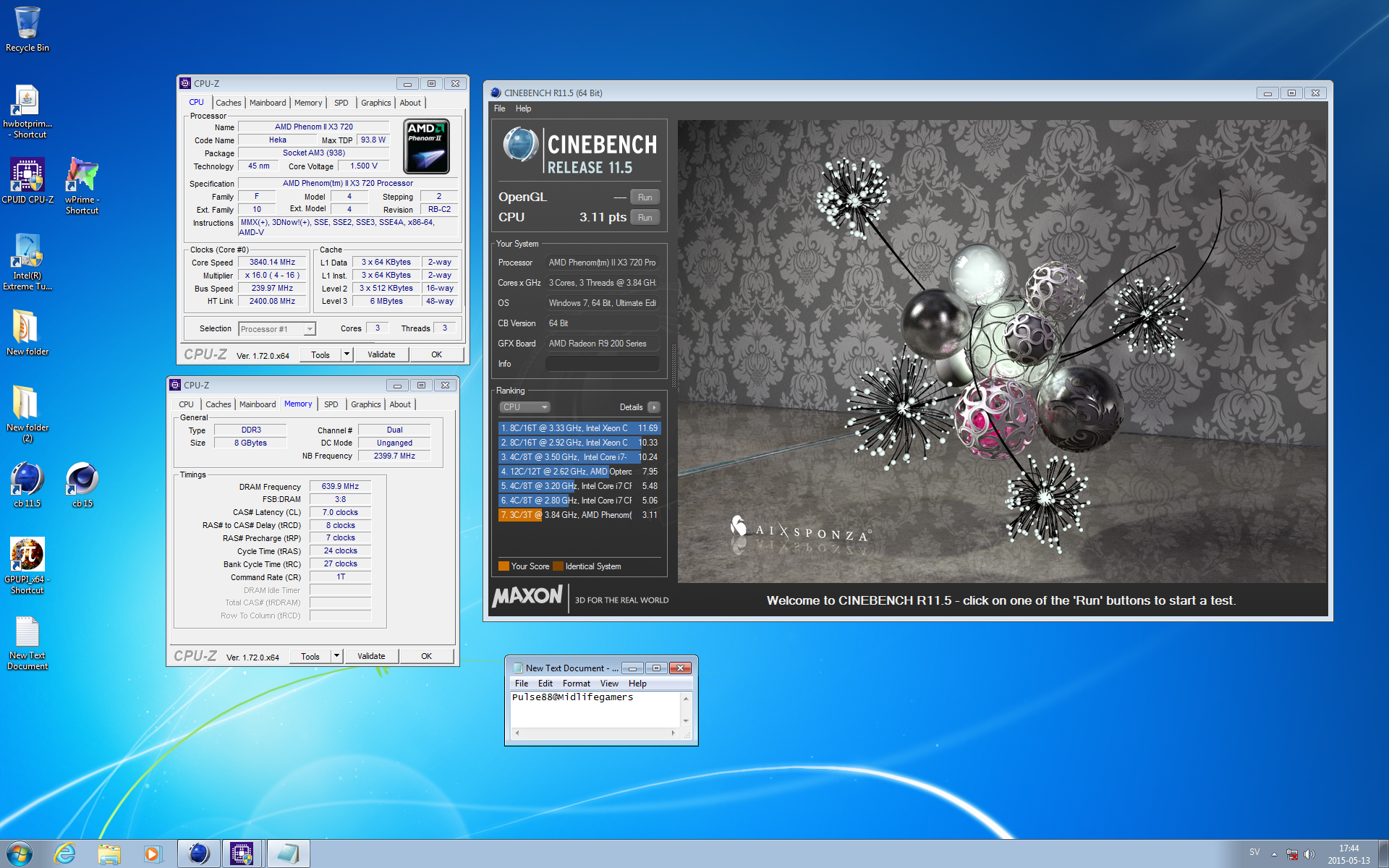Select ranking row 1 Intel Xeon 11.69
The height and width of the screenshot is (868, 1389).
click(579, 428)
